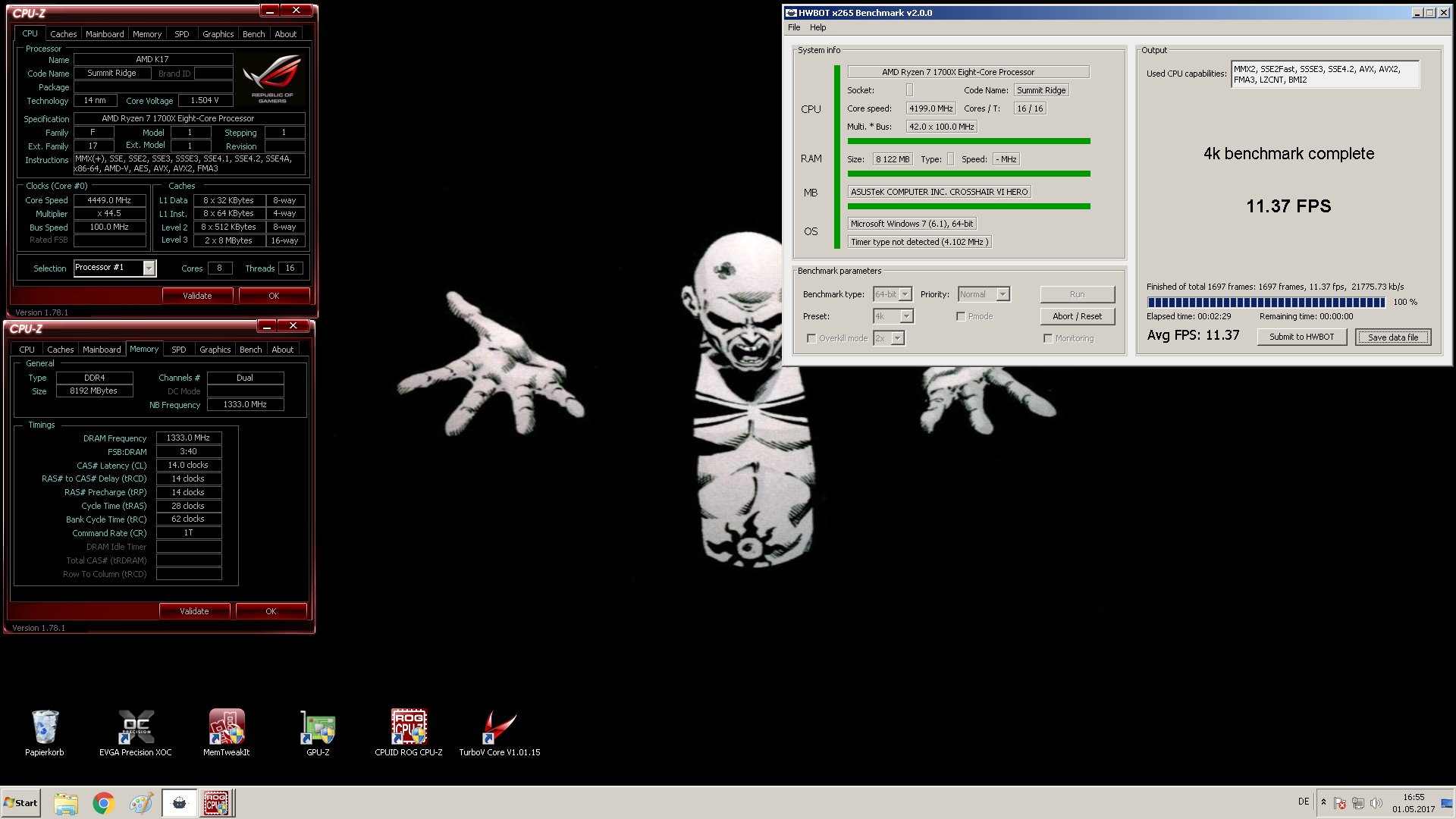The width and height of the screenshot is (1456, 819).
Task: Open the Action Center flag icon
Action: (x=1340, y=802)
